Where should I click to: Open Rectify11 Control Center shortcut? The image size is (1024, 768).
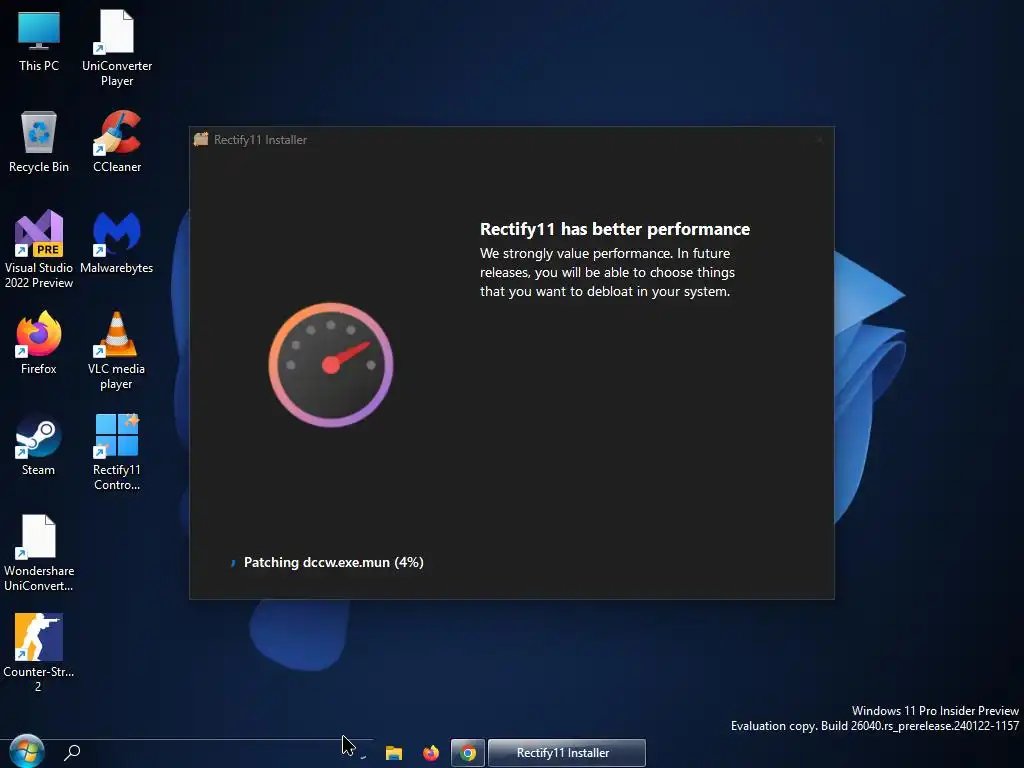(117, 452)
